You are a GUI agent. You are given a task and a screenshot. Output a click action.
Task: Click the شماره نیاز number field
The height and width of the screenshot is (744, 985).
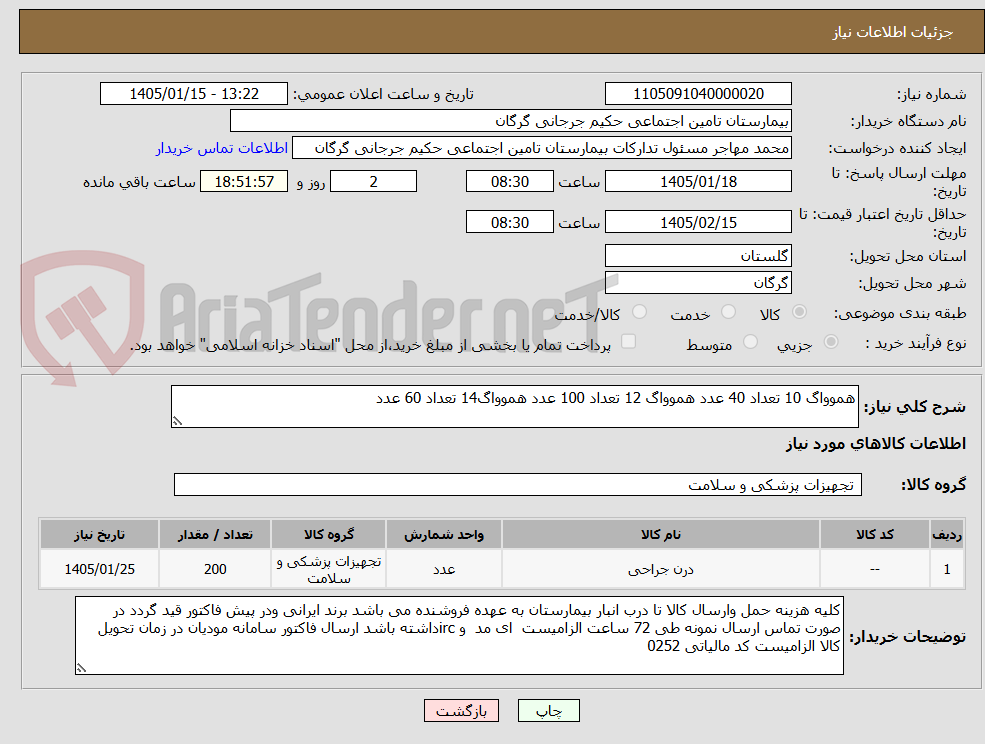coord(698,94)
